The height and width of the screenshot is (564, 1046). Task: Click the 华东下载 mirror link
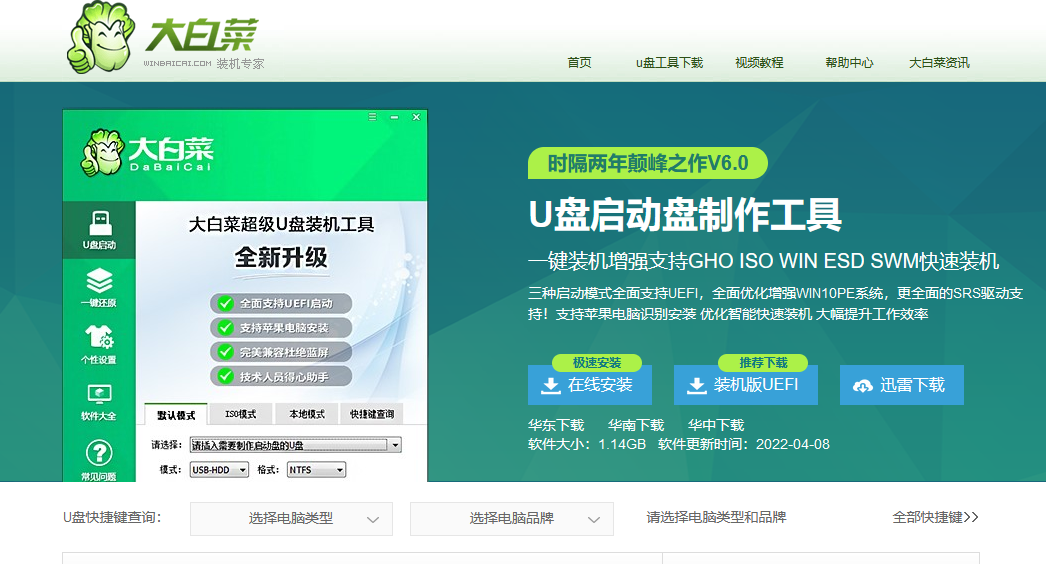pyautogui.click(x=556, y=425)
